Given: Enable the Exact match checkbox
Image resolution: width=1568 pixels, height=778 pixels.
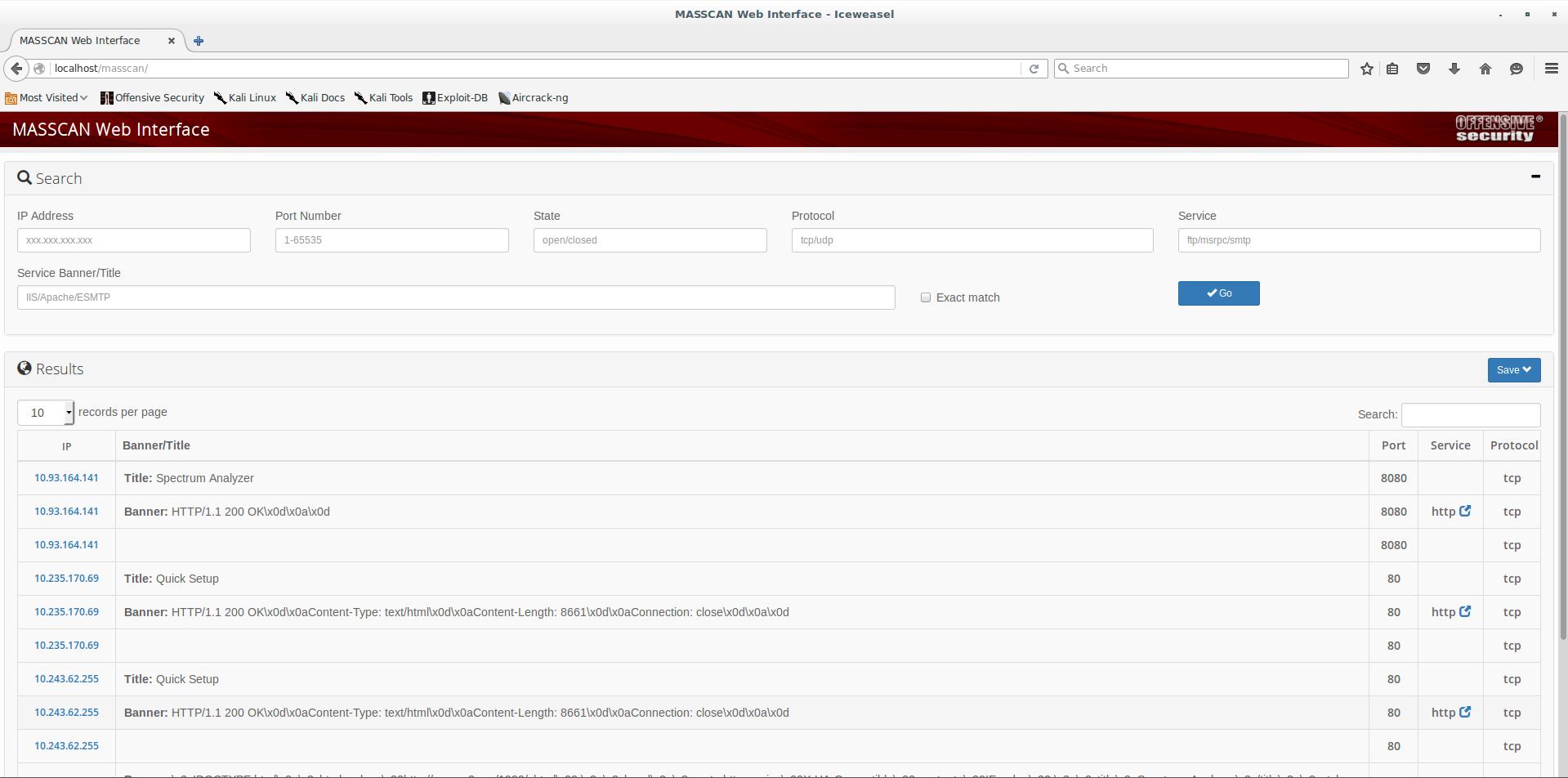Looking at the screenshot, I should tap(925, 297).
